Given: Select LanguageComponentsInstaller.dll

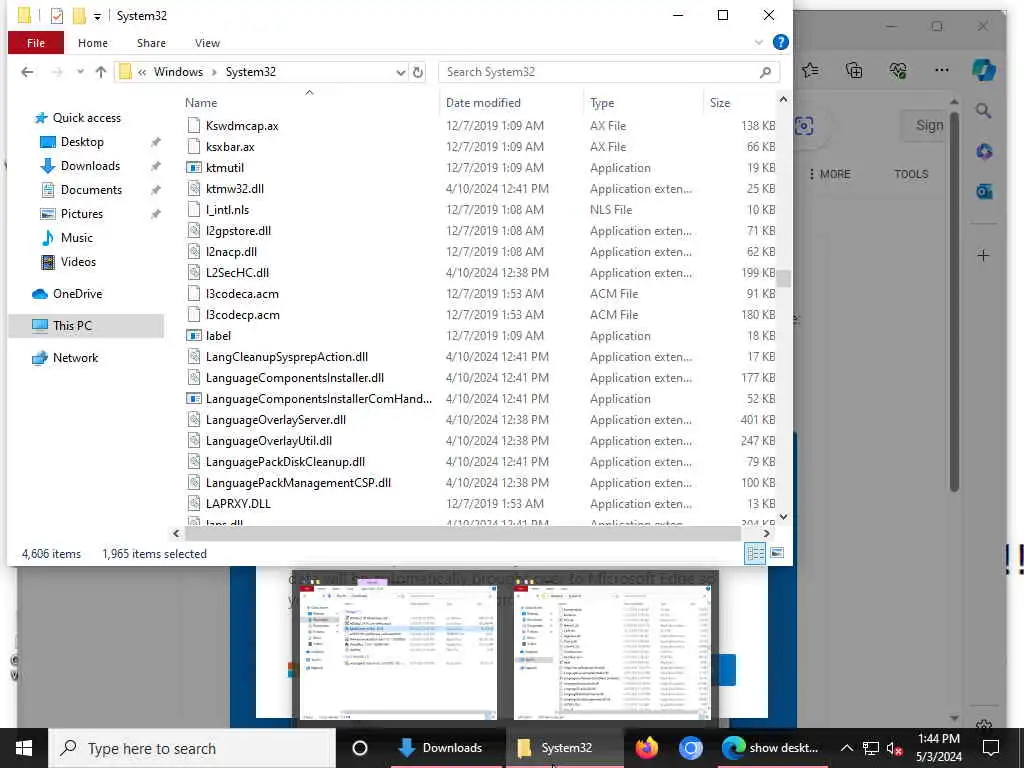Looking at the screenshot, I should pos(295,377).
